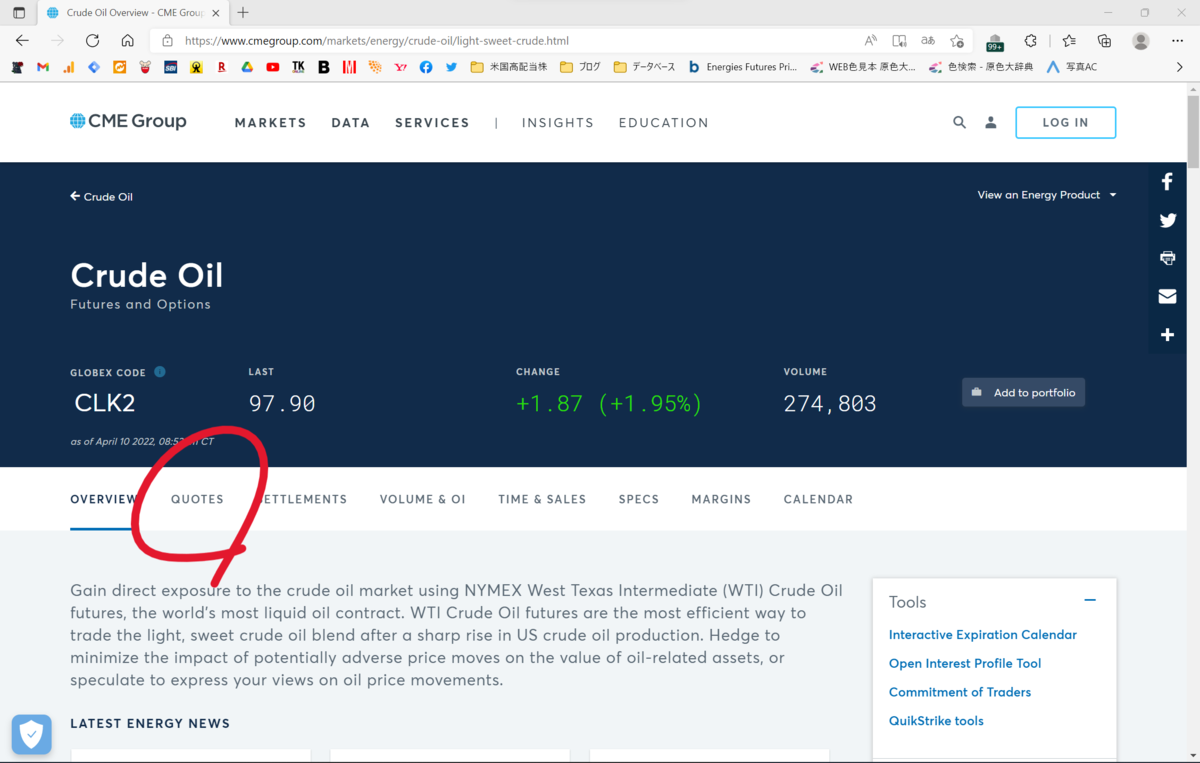Viewport: 1200px width, 763px height.
Task: Open the EDUCATION navigation menu
Action: pos(664,122)
